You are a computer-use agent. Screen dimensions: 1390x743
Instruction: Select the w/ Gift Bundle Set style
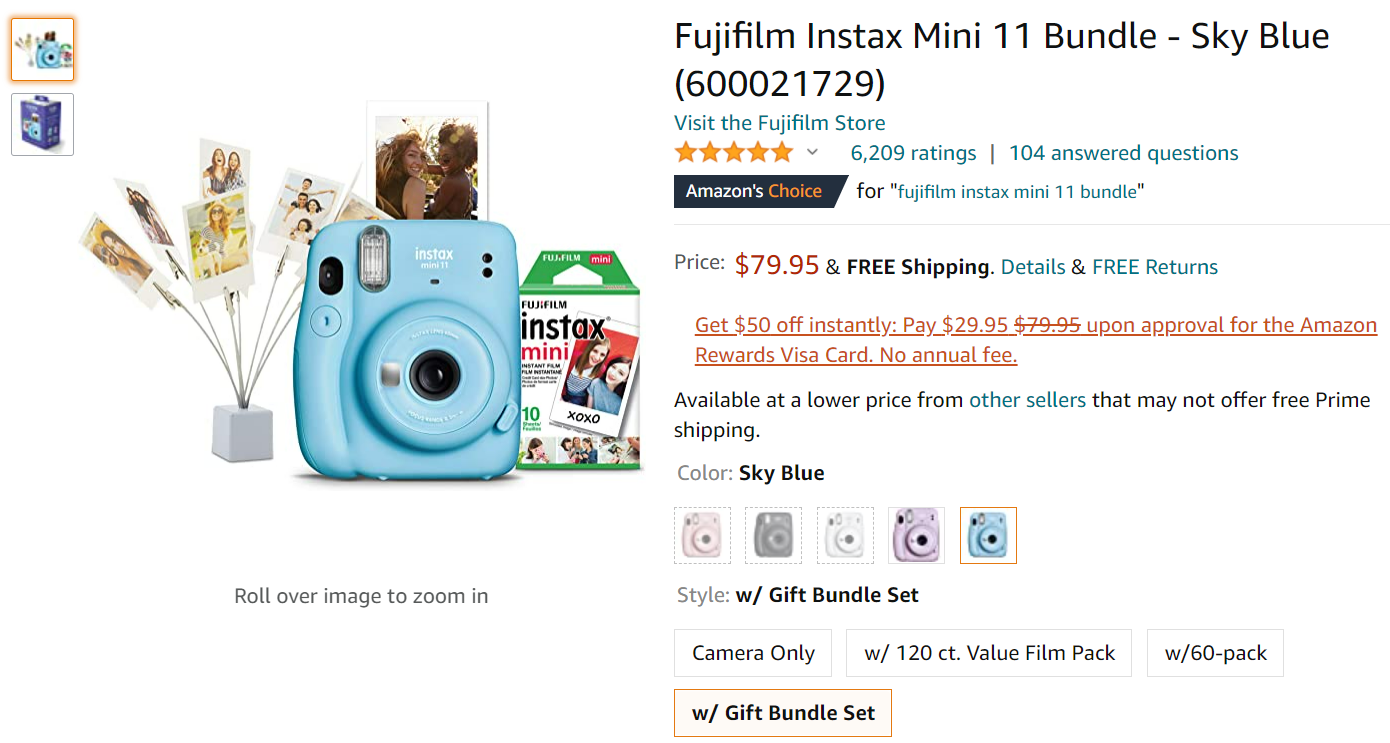pos(783,713)
